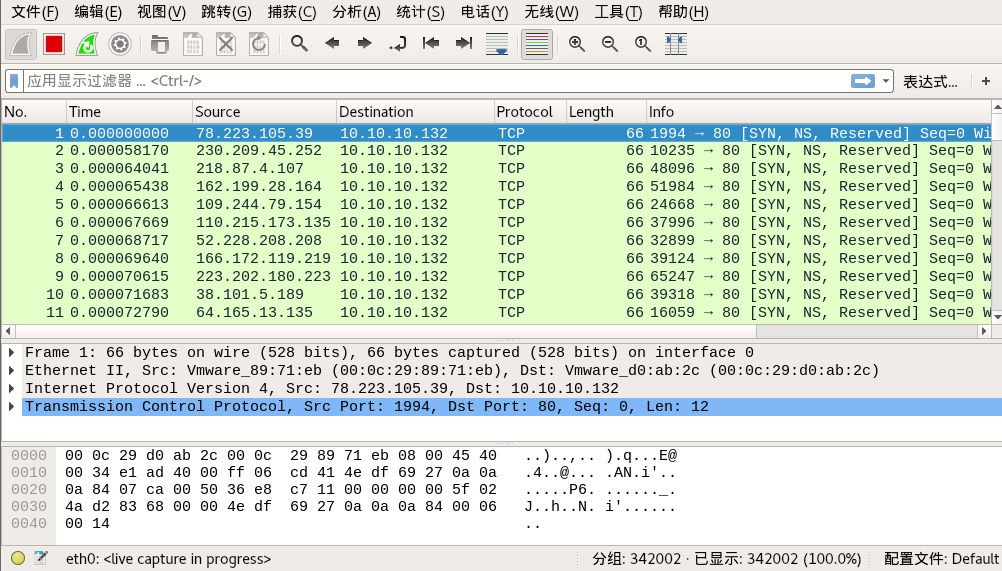Select packet from 162.199.28.164
Image resolution: width=1002 pixels, height=571 pixels.
click(497, 187)
